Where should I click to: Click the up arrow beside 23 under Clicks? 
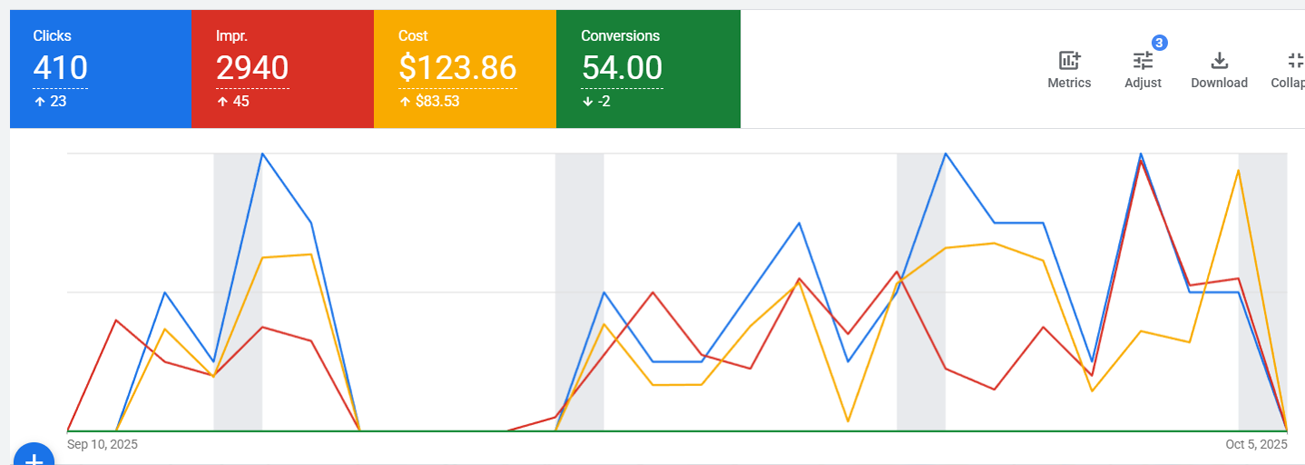click(x=39, y=101)
